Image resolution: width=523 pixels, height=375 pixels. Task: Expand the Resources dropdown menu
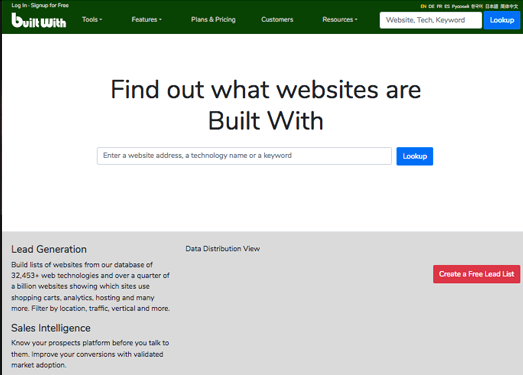pos(340,19)
